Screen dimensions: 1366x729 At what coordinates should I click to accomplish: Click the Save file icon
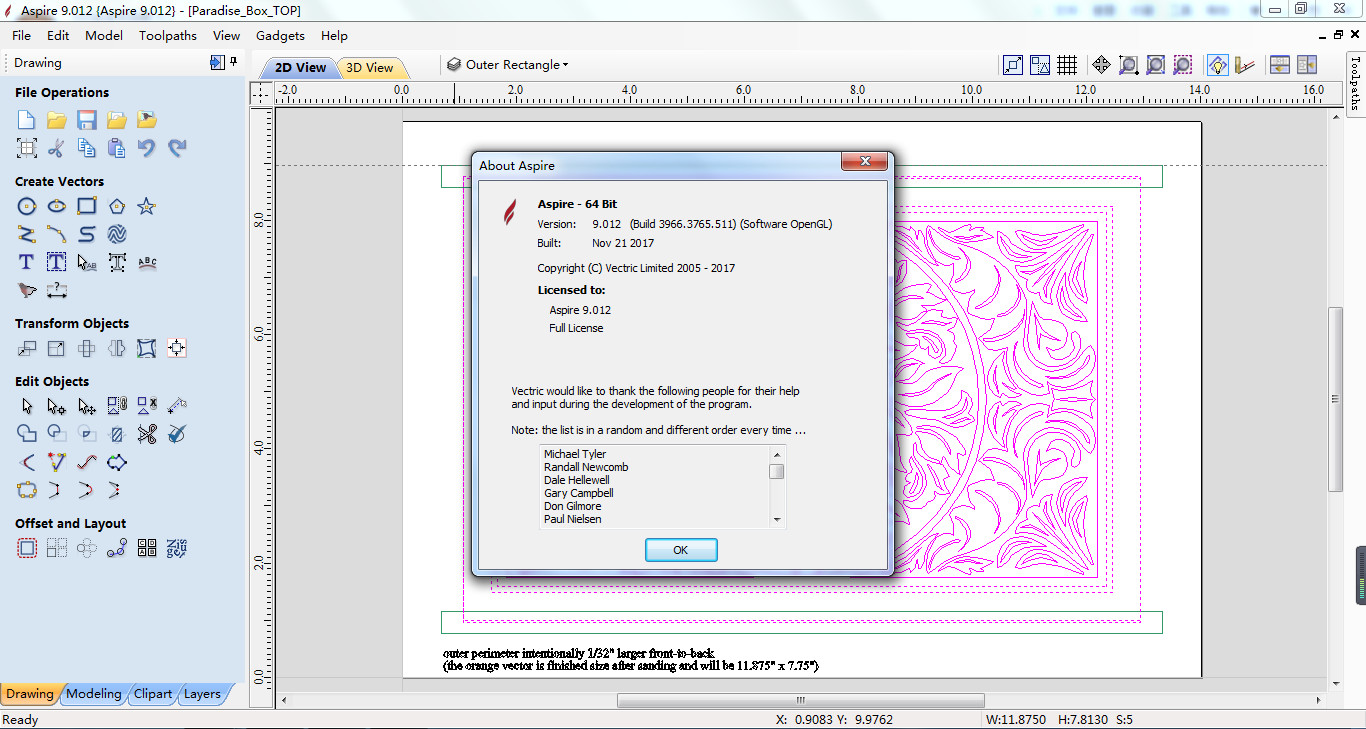click(x=87, y=120)
